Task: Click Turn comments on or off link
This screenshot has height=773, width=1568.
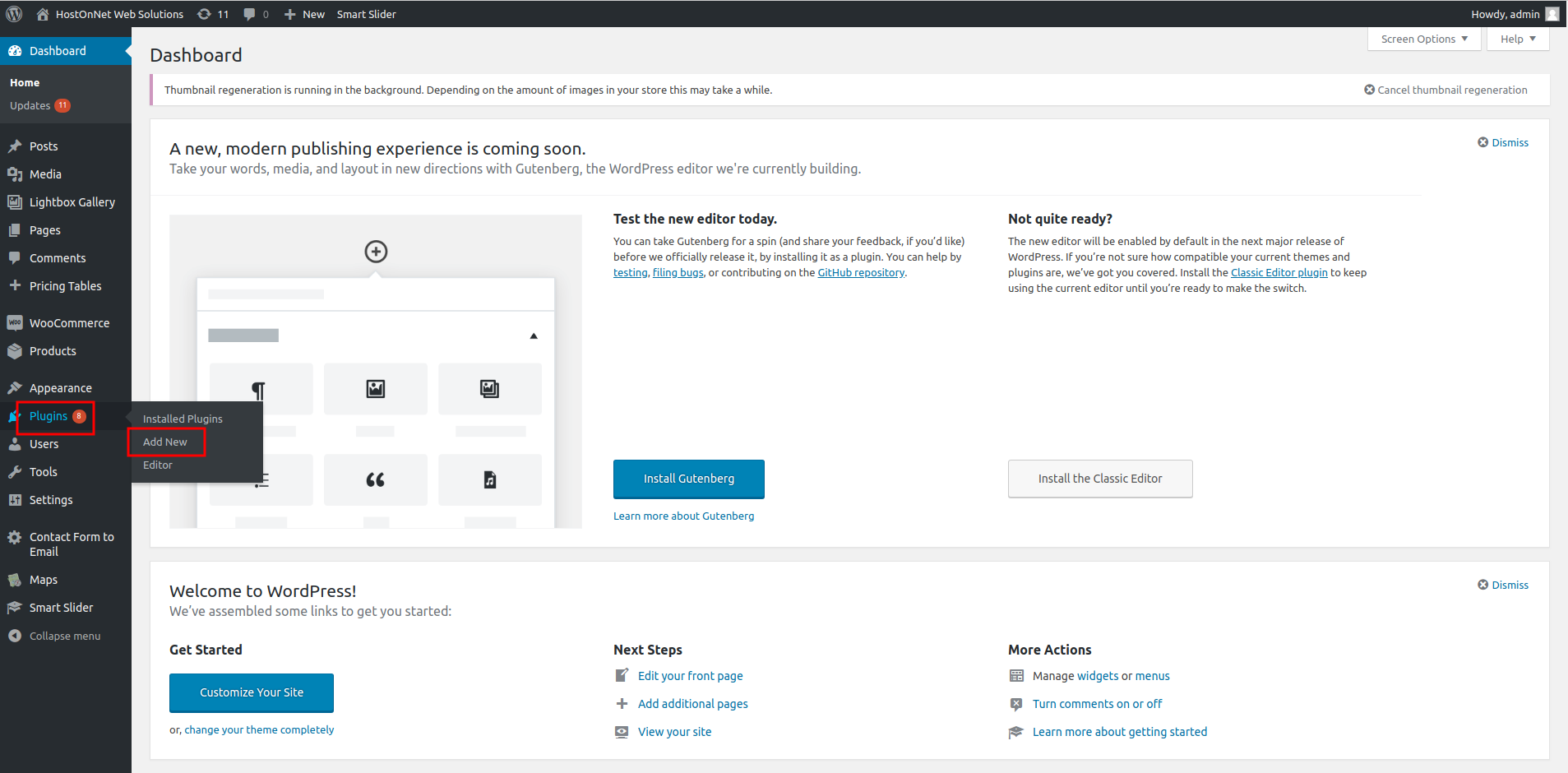Action: [x=1097, y=704]
